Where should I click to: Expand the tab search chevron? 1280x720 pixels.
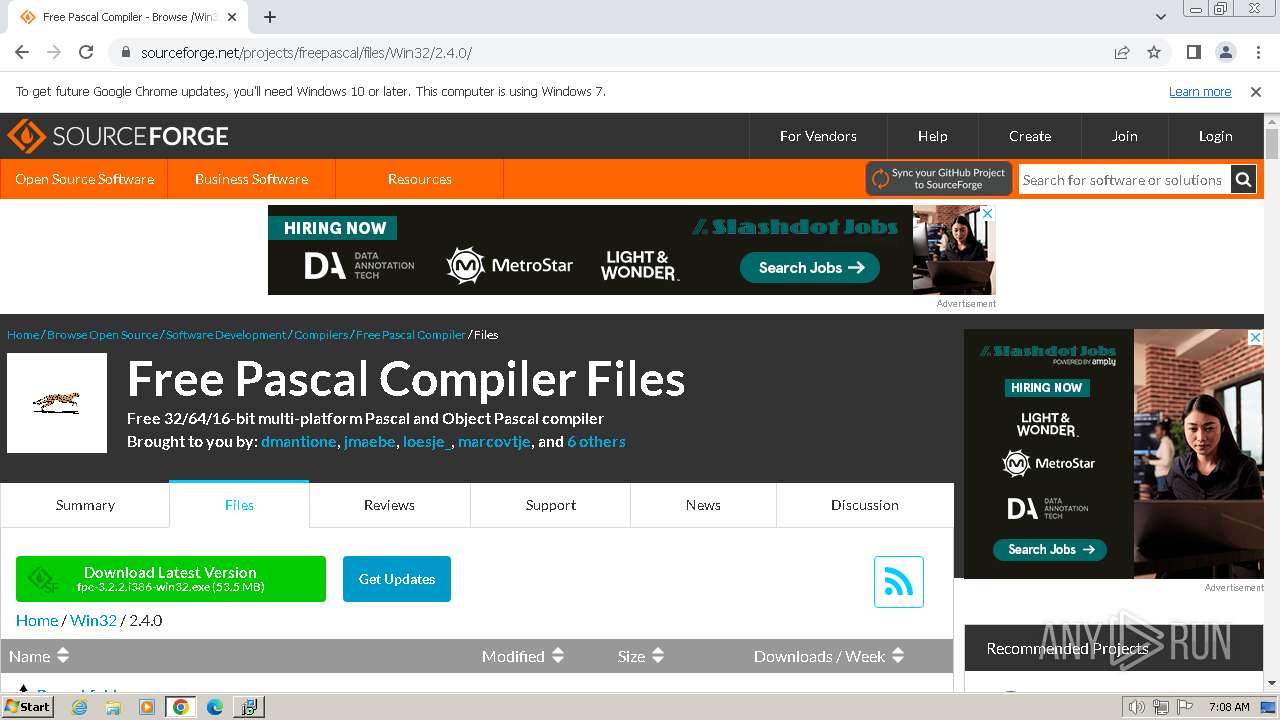coord(1160,17)
